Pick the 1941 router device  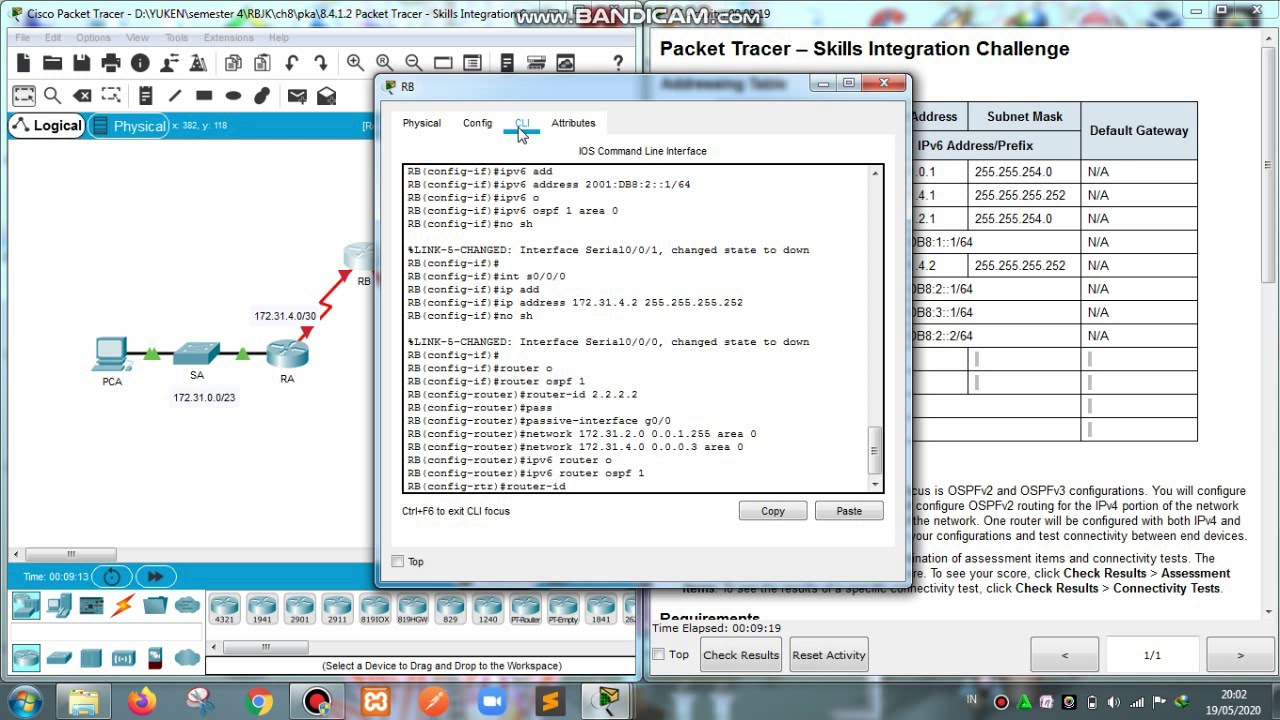pos(262,607)
